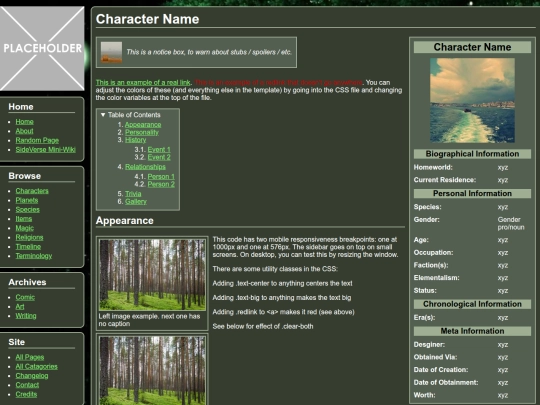Click the Biographical Information header

(x=472, y=154)
